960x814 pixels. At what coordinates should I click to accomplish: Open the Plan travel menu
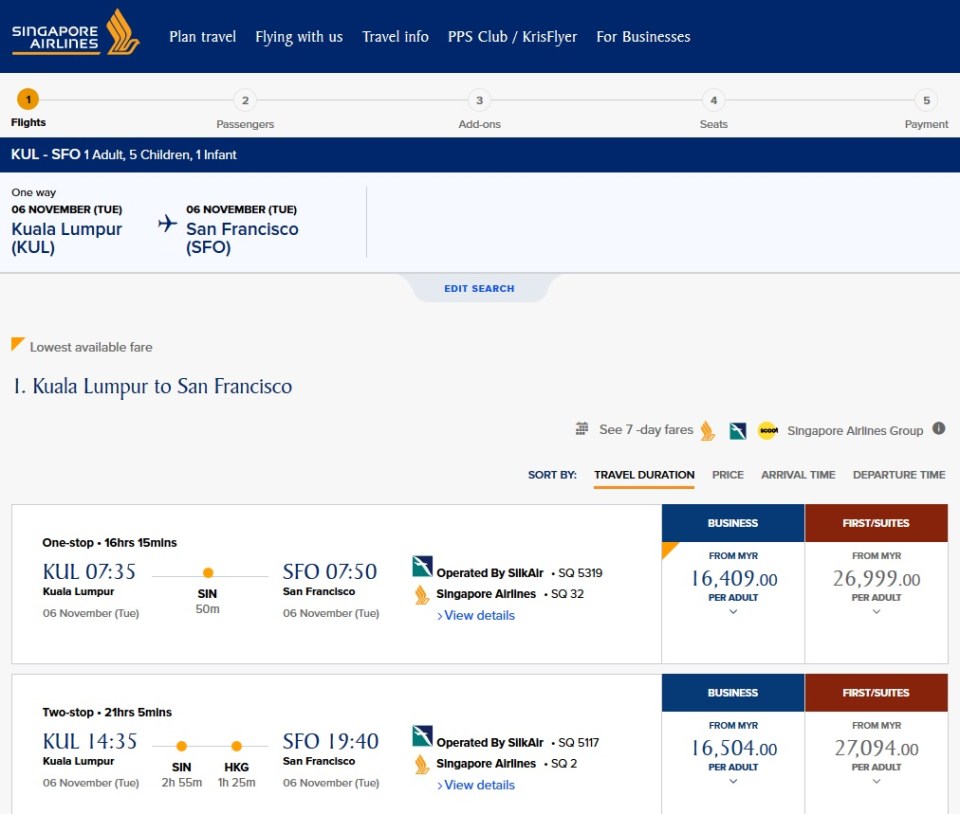[x=203, y=37]
